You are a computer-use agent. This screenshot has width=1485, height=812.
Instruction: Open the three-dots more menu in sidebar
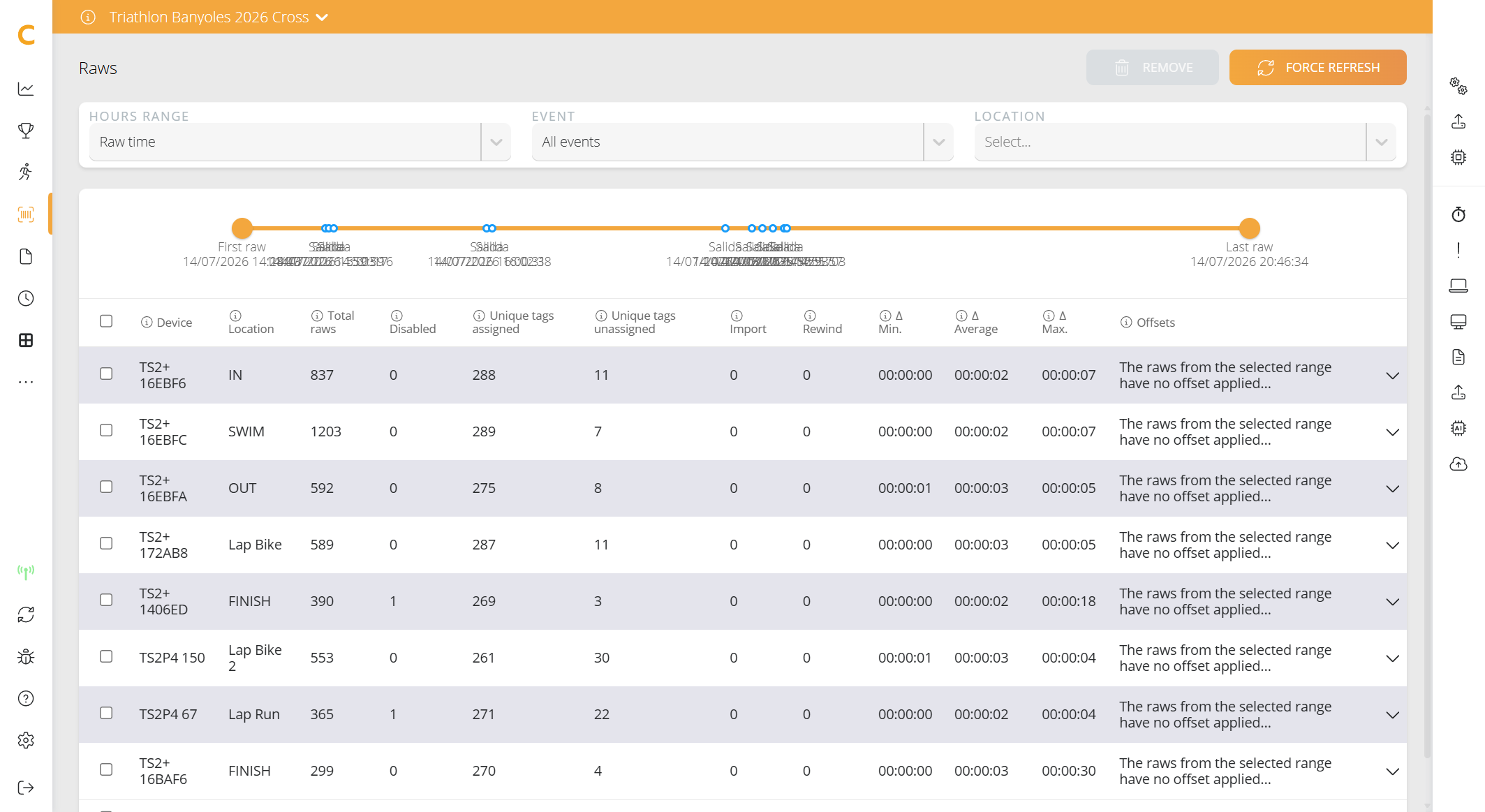(26, 382)
